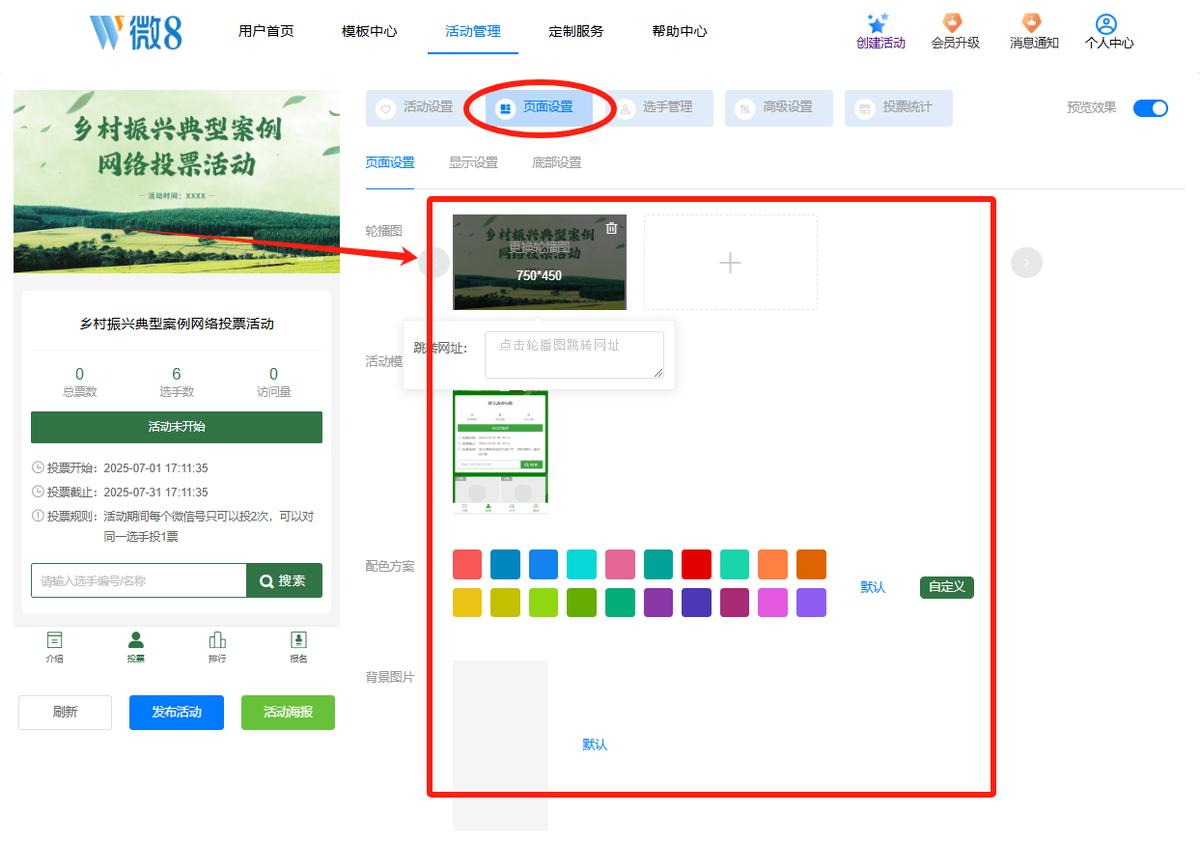Go to previous carousel with left arrow

pyautogui.click(x=434, y=262)
